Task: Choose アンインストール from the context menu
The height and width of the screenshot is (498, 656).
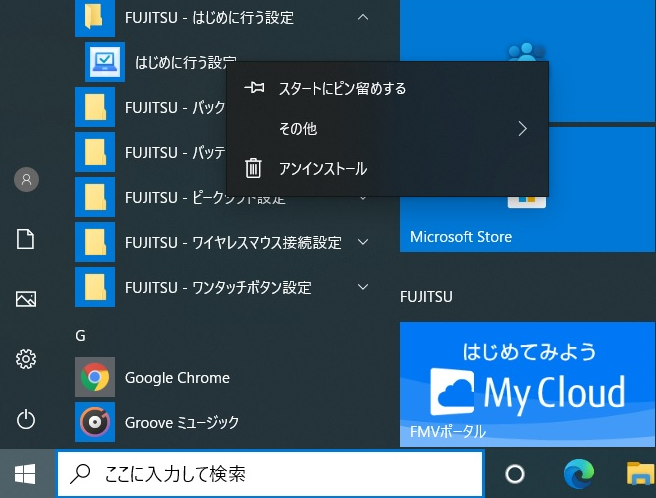Action: (387, 169)
